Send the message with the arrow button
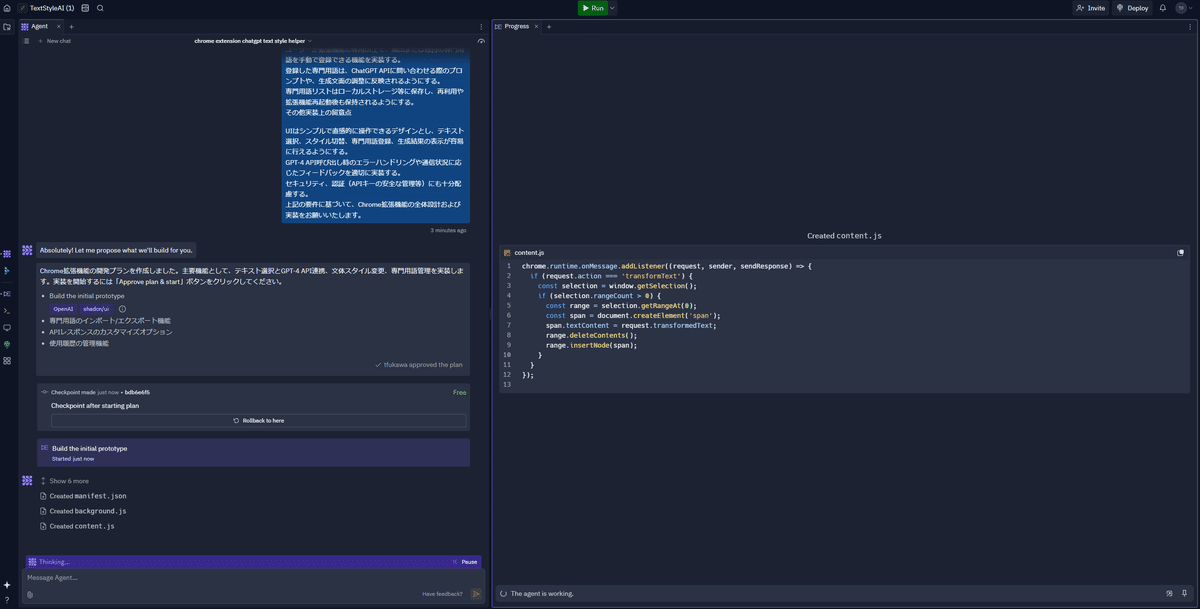Viewport: 1200px width, 609px height. coord(476,594)
